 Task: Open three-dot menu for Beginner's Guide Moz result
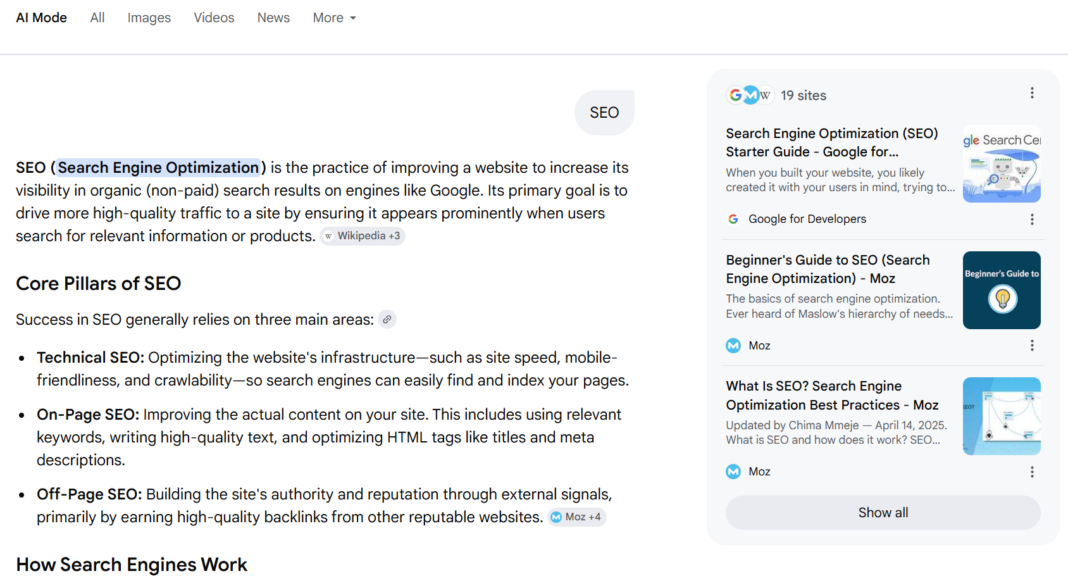[1032, 346]
